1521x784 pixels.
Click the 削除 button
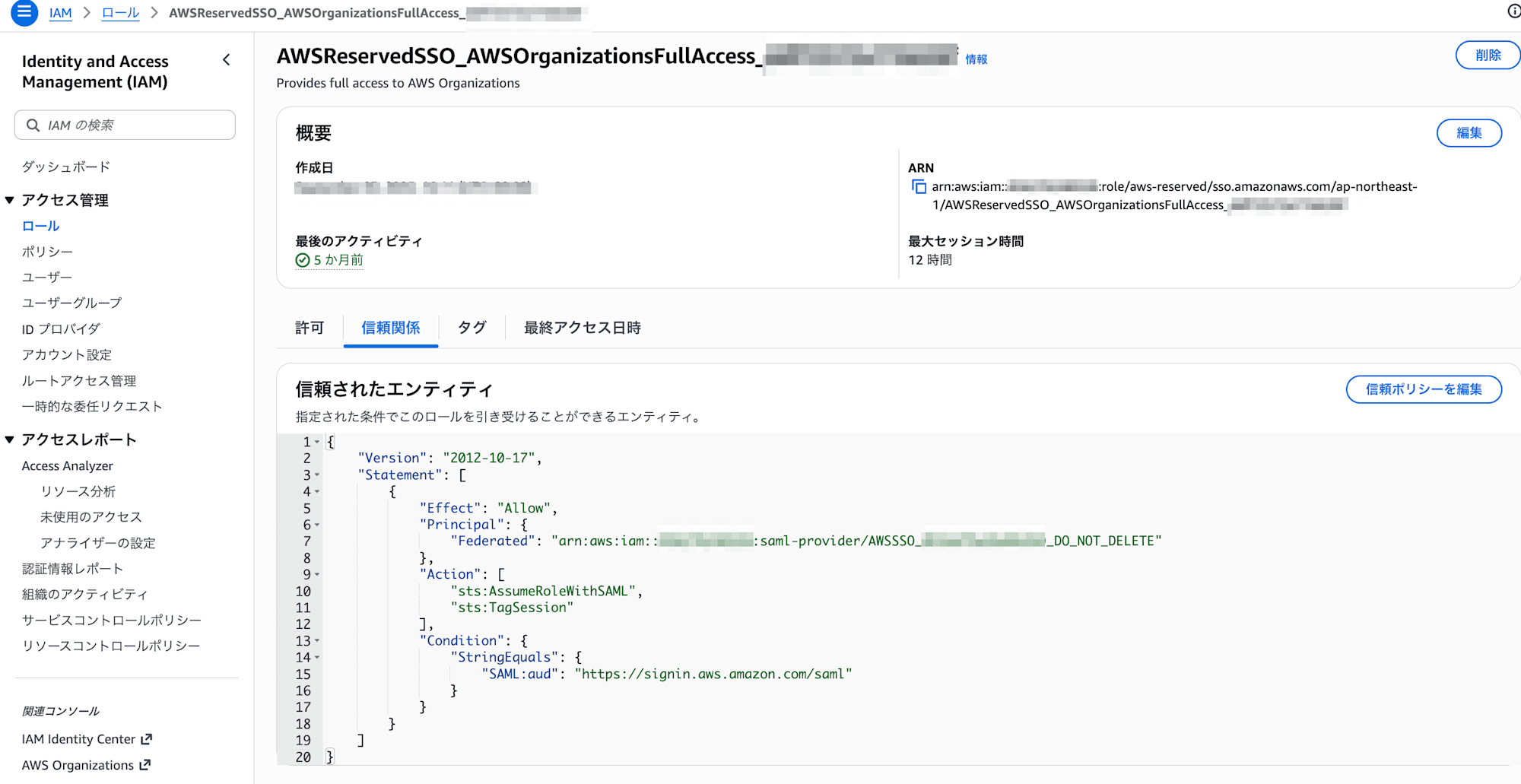(x=1487, y=56)
